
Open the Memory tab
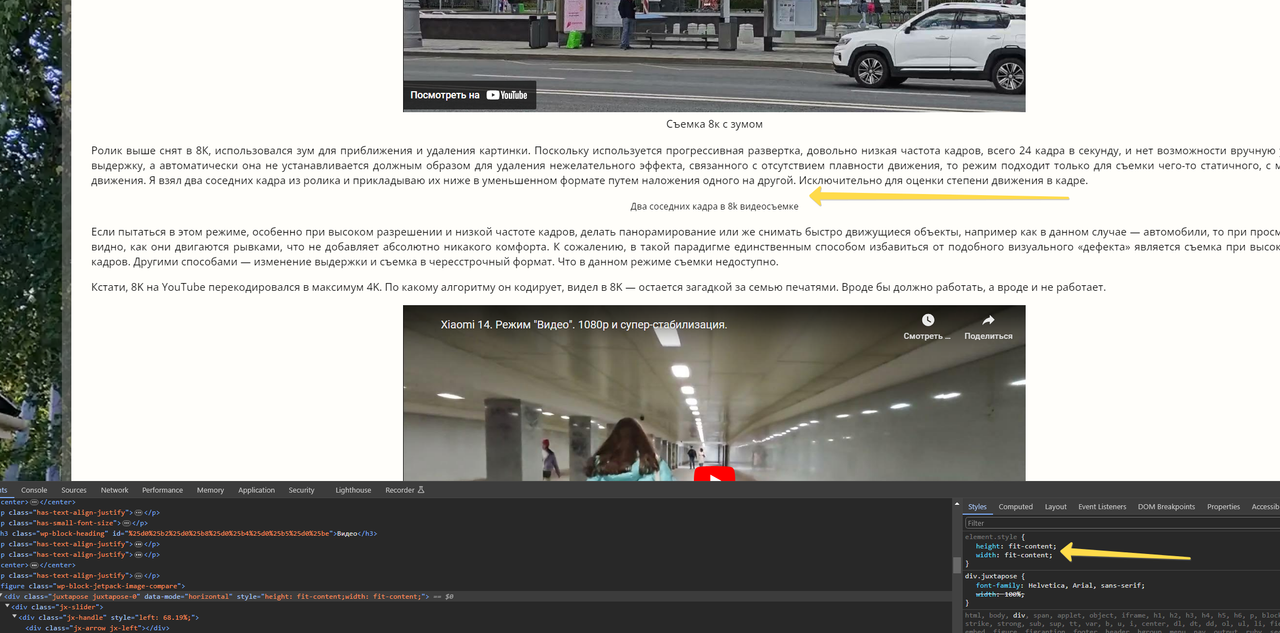click(210, 490)
